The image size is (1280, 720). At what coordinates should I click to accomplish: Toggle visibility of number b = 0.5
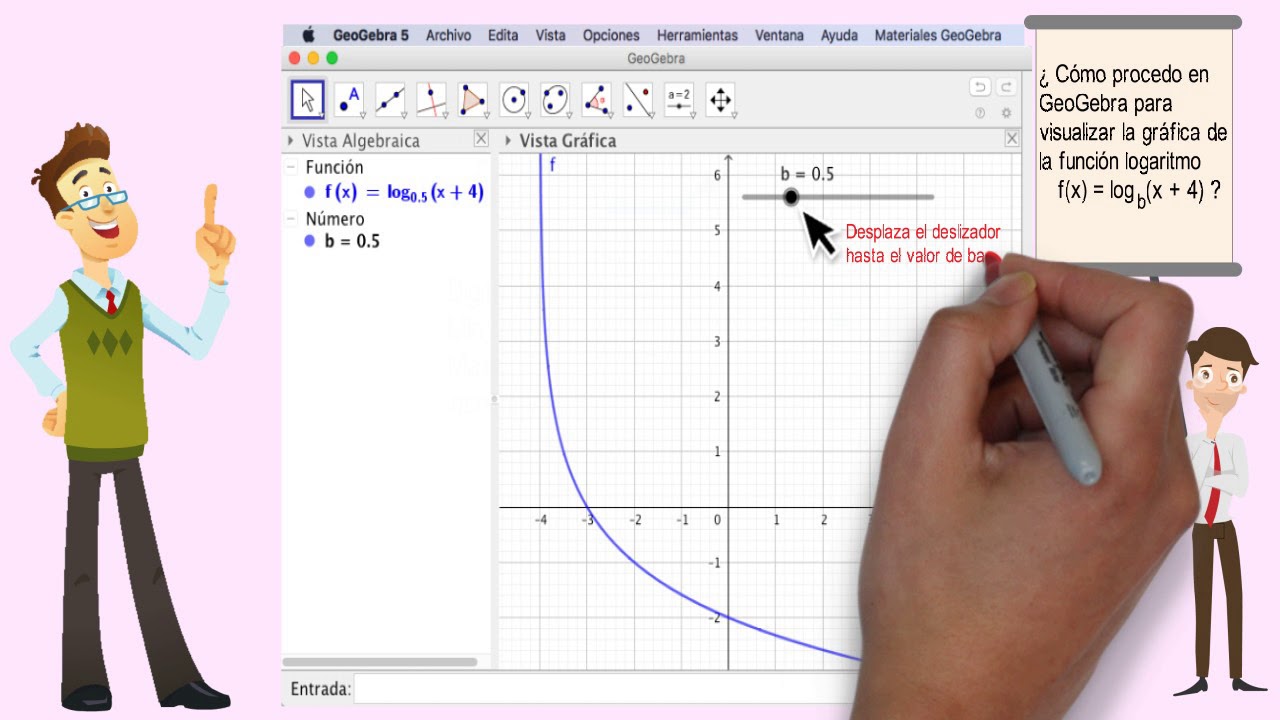tap(310, 241)
